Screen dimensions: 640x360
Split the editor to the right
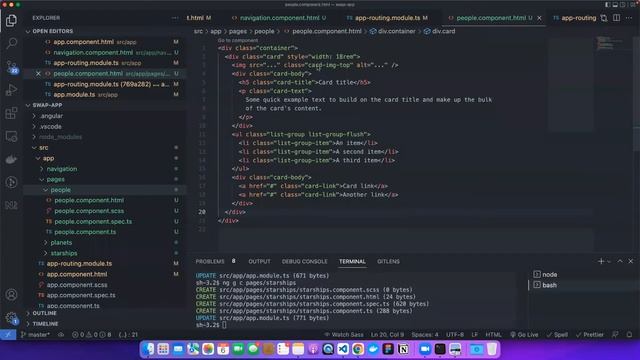click(616, 18)
